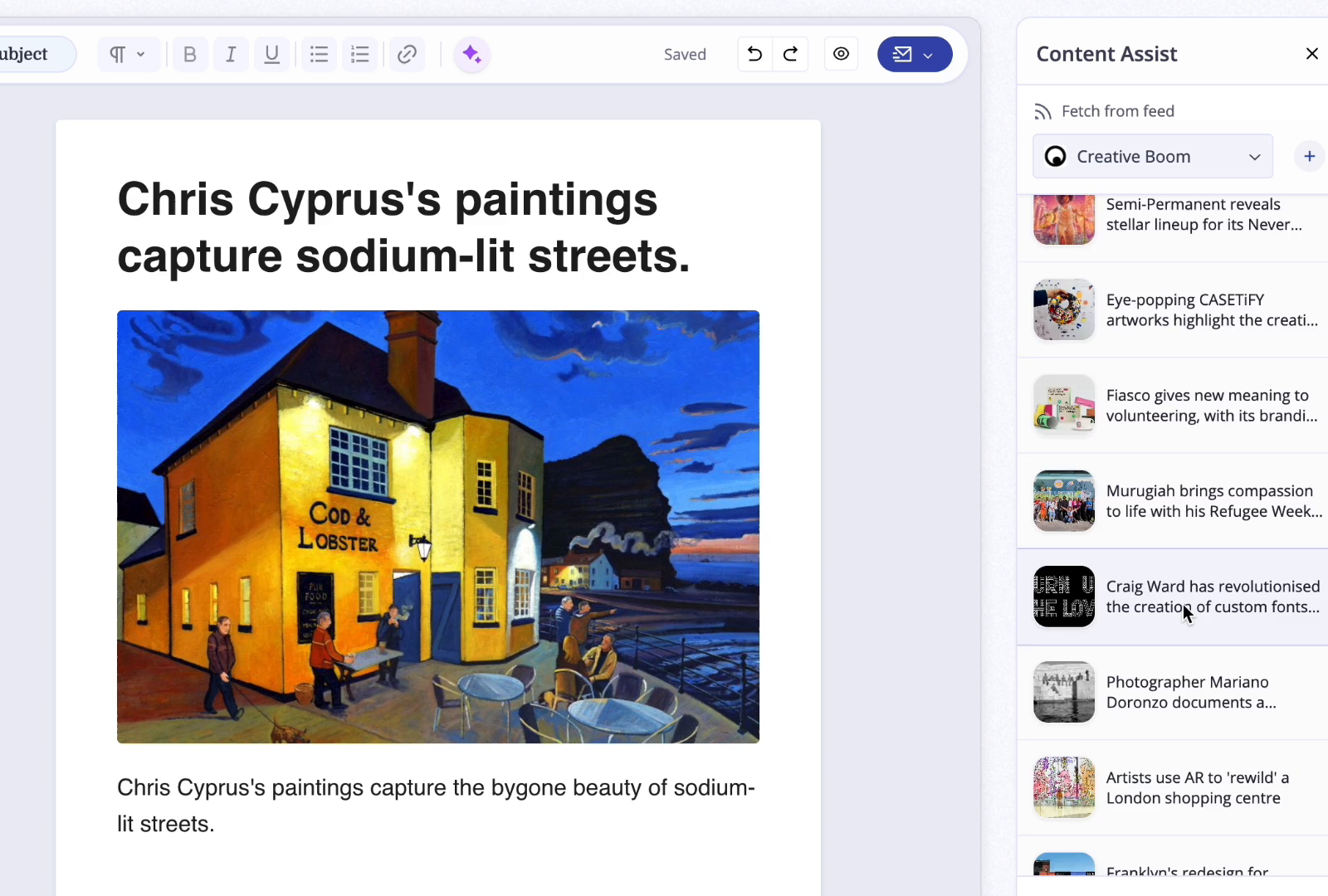Click the body paragraph about sodium-lit streets

[436, 806]
